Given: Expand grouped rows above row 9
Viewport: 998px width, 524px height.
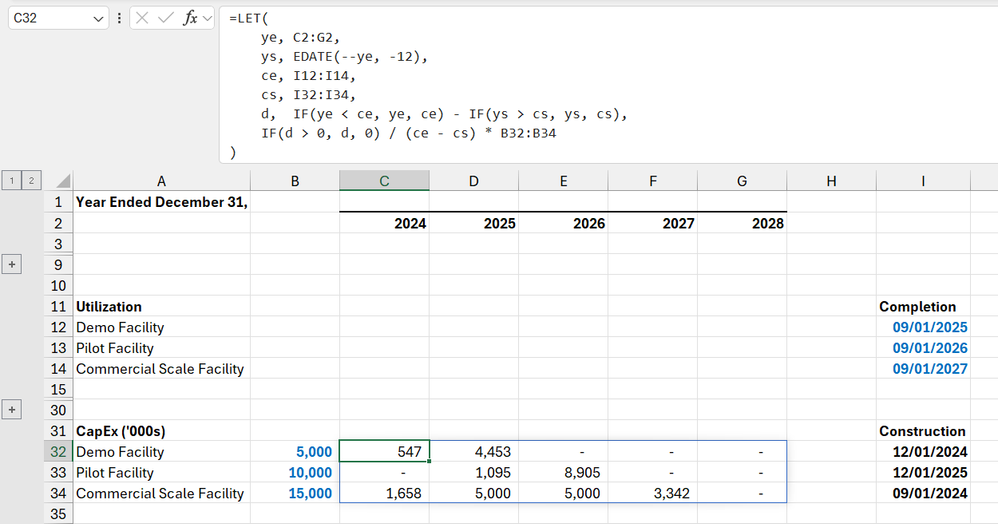Looking at the screenshot, I should coord(11,264).
